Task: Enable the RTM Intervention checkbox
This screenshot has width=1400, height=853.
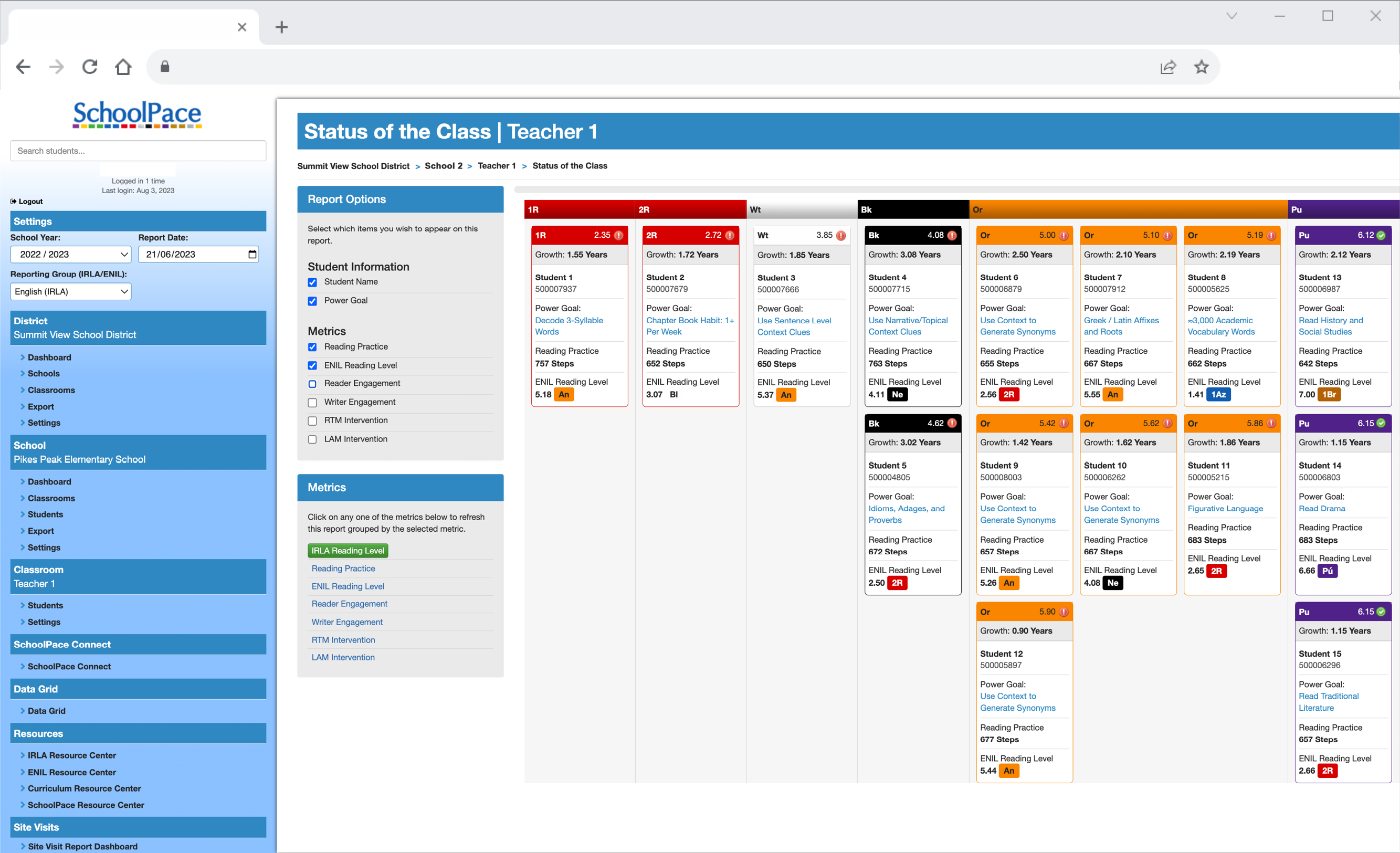Action: pos(313,421)
